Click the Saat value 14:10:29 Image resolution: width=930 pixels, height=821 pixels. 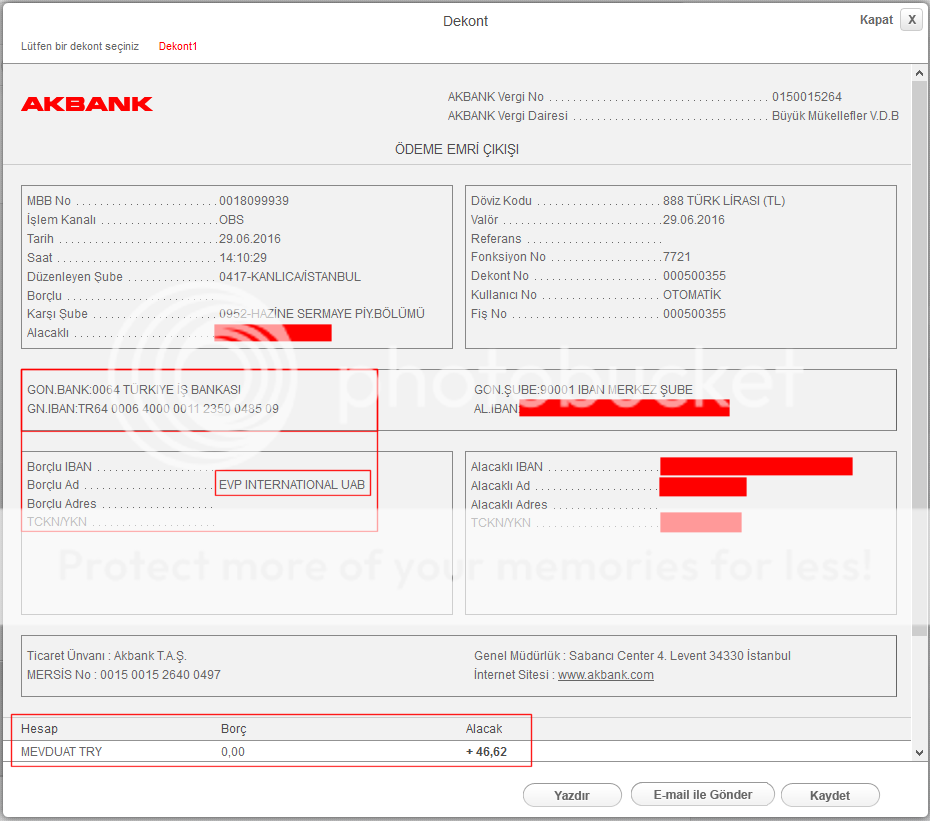pos(243,257)
